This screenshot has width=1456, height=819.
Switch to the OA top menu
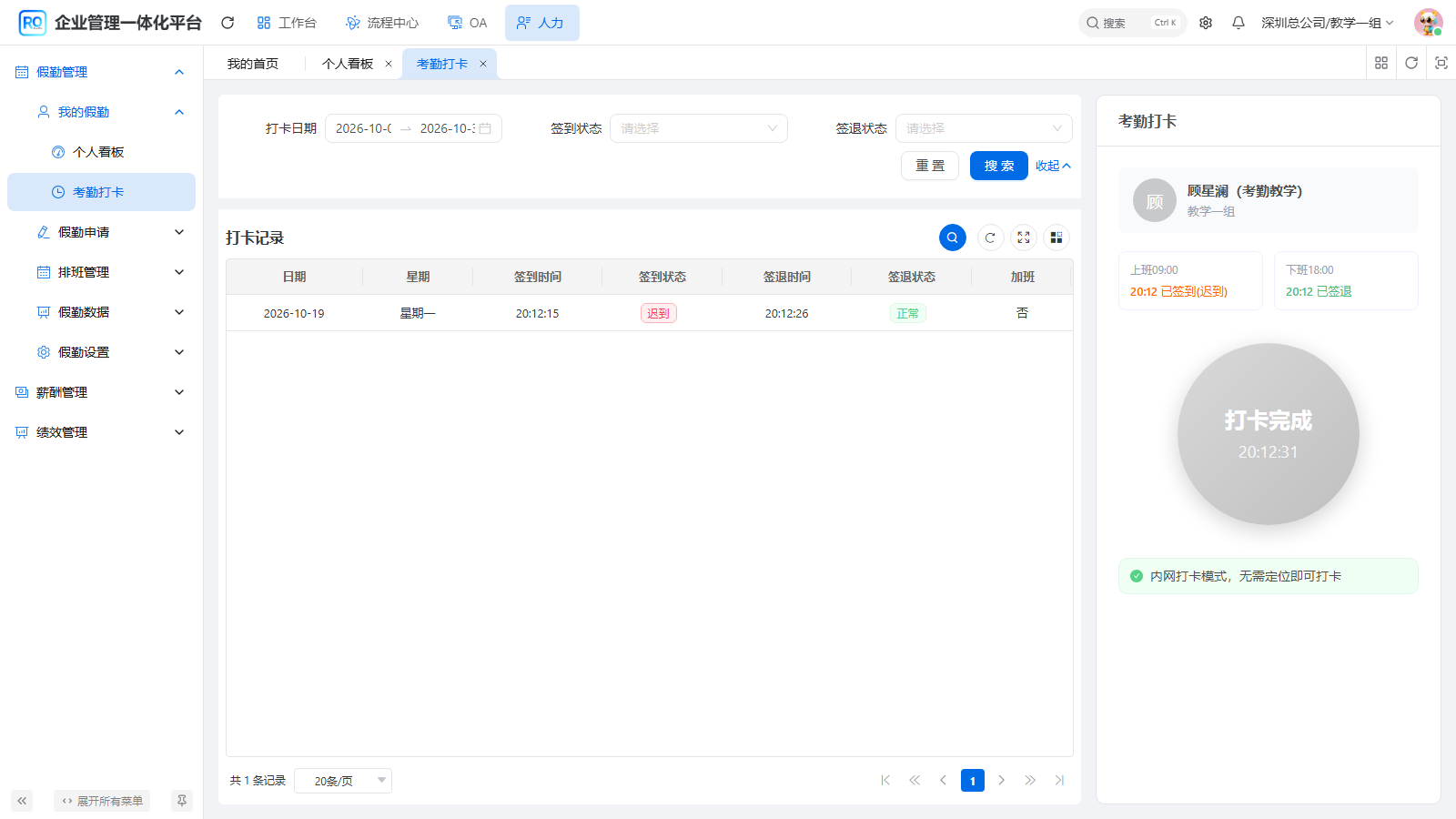click(468, 23)
